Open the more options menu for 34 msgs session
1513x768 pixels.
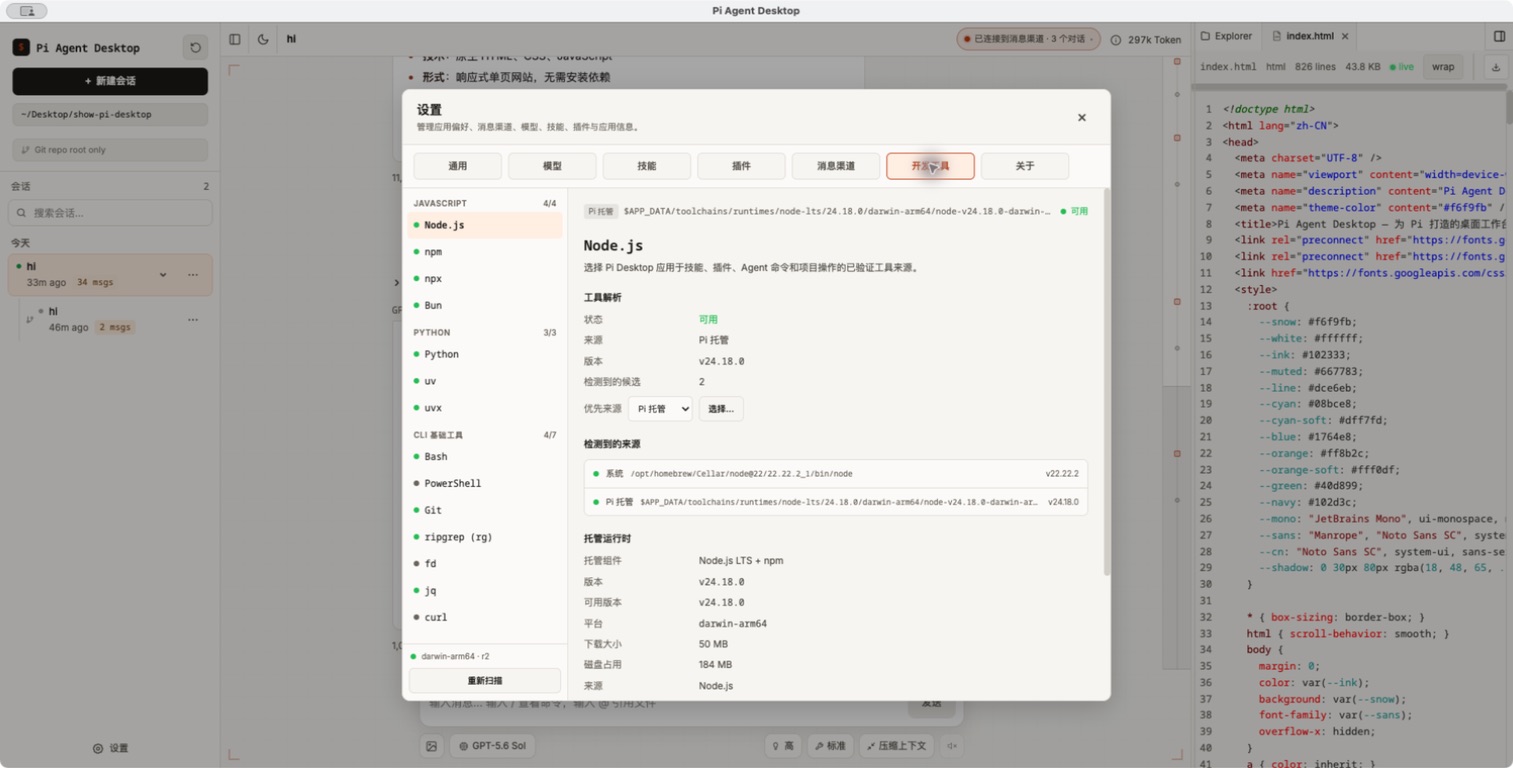pos(193,275)
